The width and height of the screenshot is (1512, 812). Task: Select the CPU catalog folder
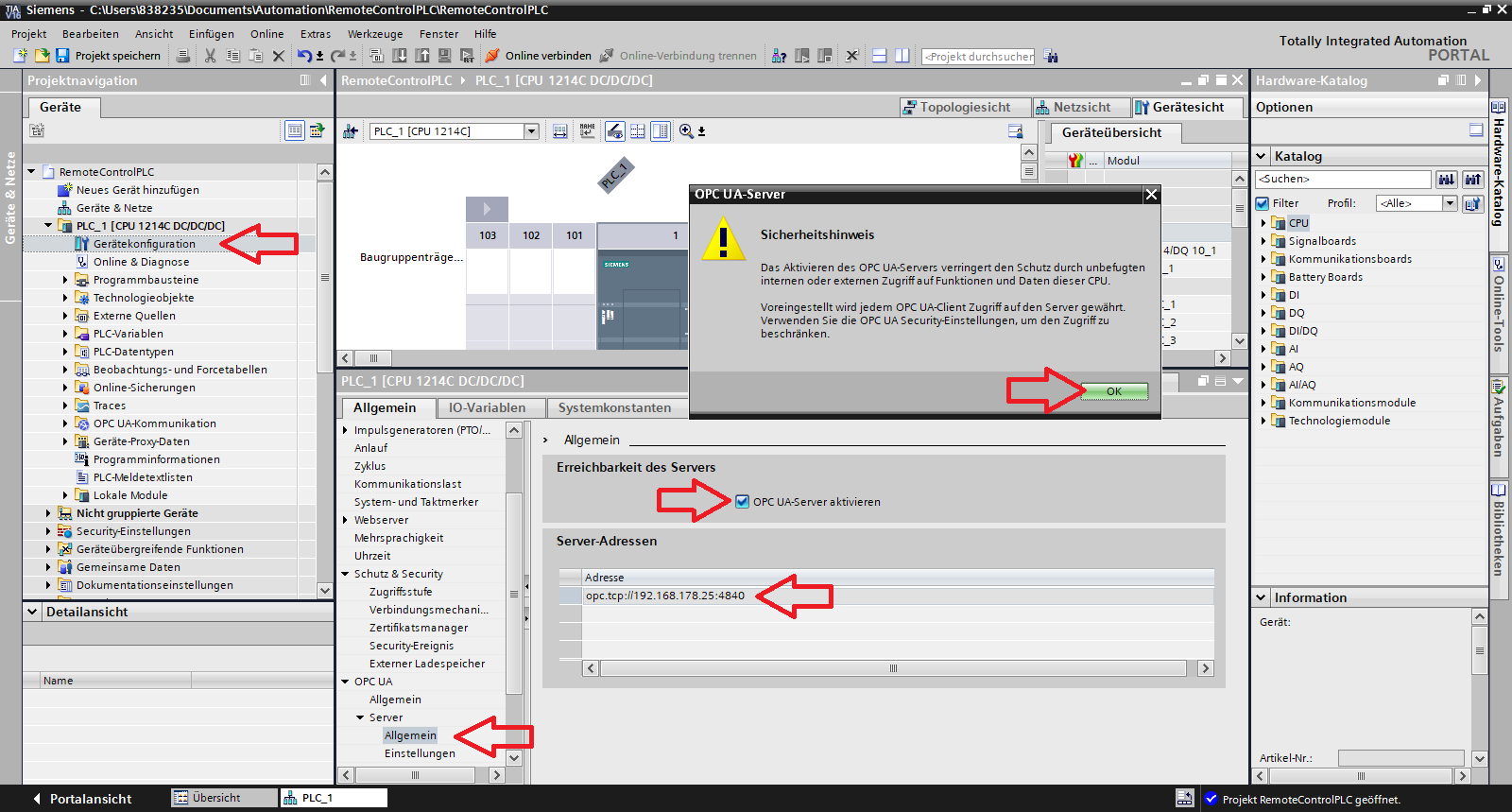pos(1298,223)
